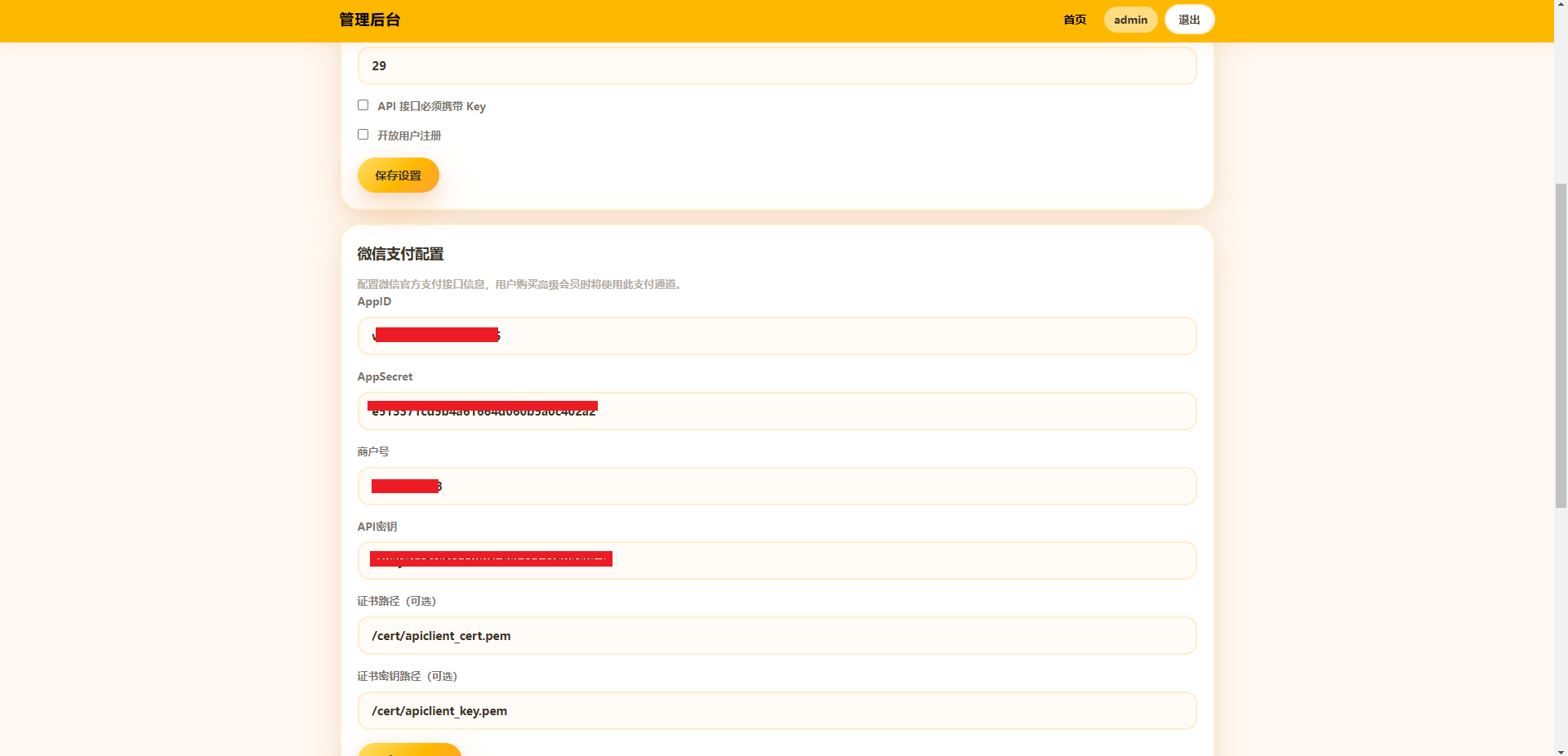Click the 首页 link in header
The width and height of the screenshot is (1568, 756).
point(1075,20)
